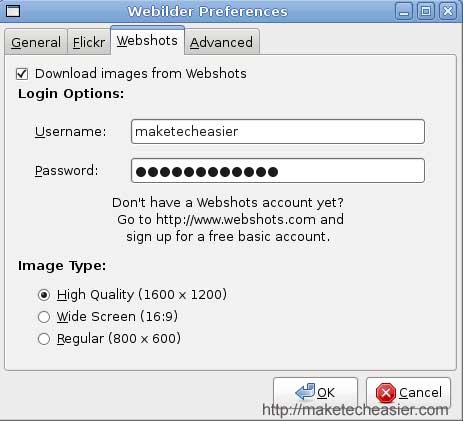Click the Username input field

(278, 131)
